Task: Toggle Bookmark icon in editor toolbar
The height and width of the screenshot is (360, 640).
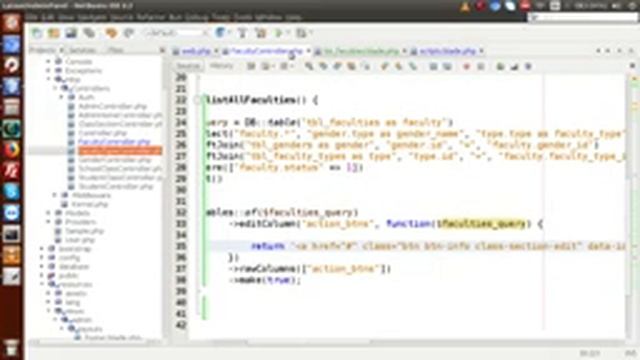Action: (413, 66)
